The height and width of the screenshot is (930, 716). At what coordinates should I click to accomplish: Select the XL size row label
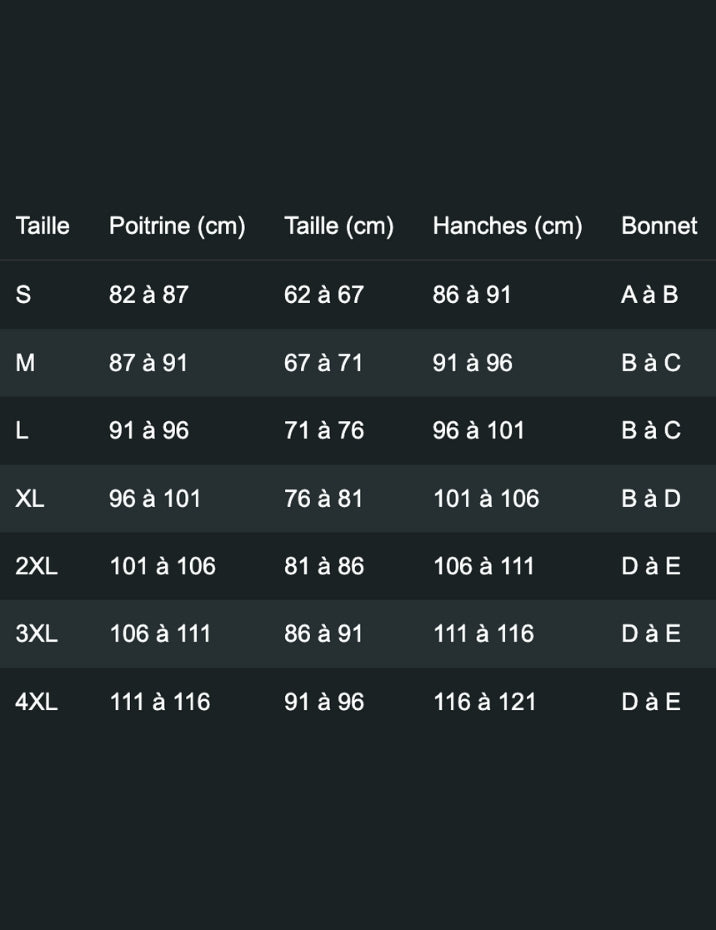[30, 498]
